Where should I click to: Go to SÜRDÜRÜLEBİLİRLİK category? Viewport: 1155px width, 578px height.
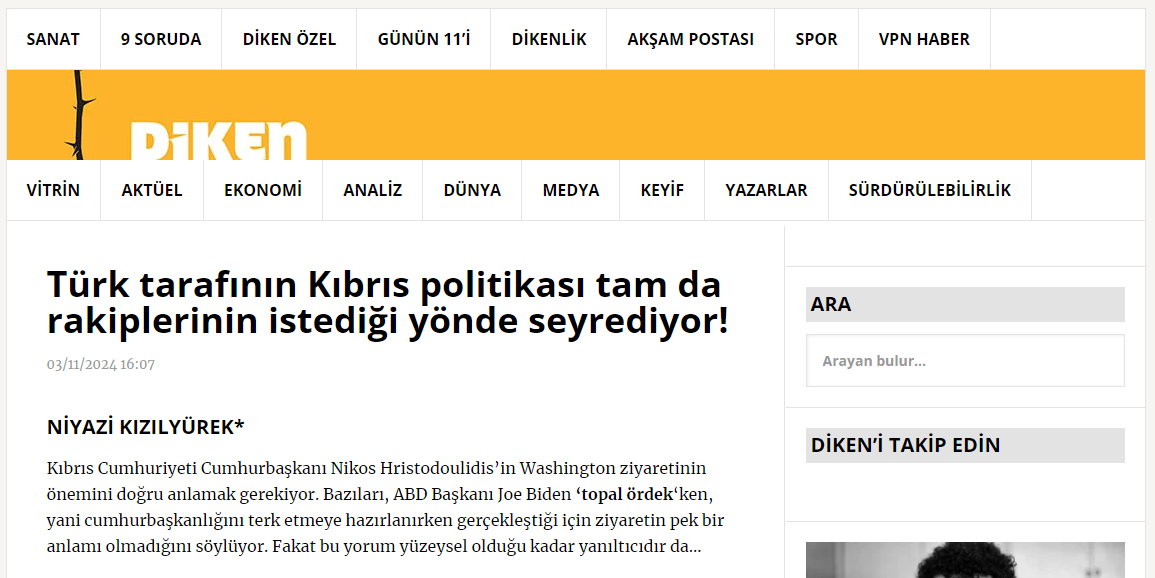pos(930,190)
